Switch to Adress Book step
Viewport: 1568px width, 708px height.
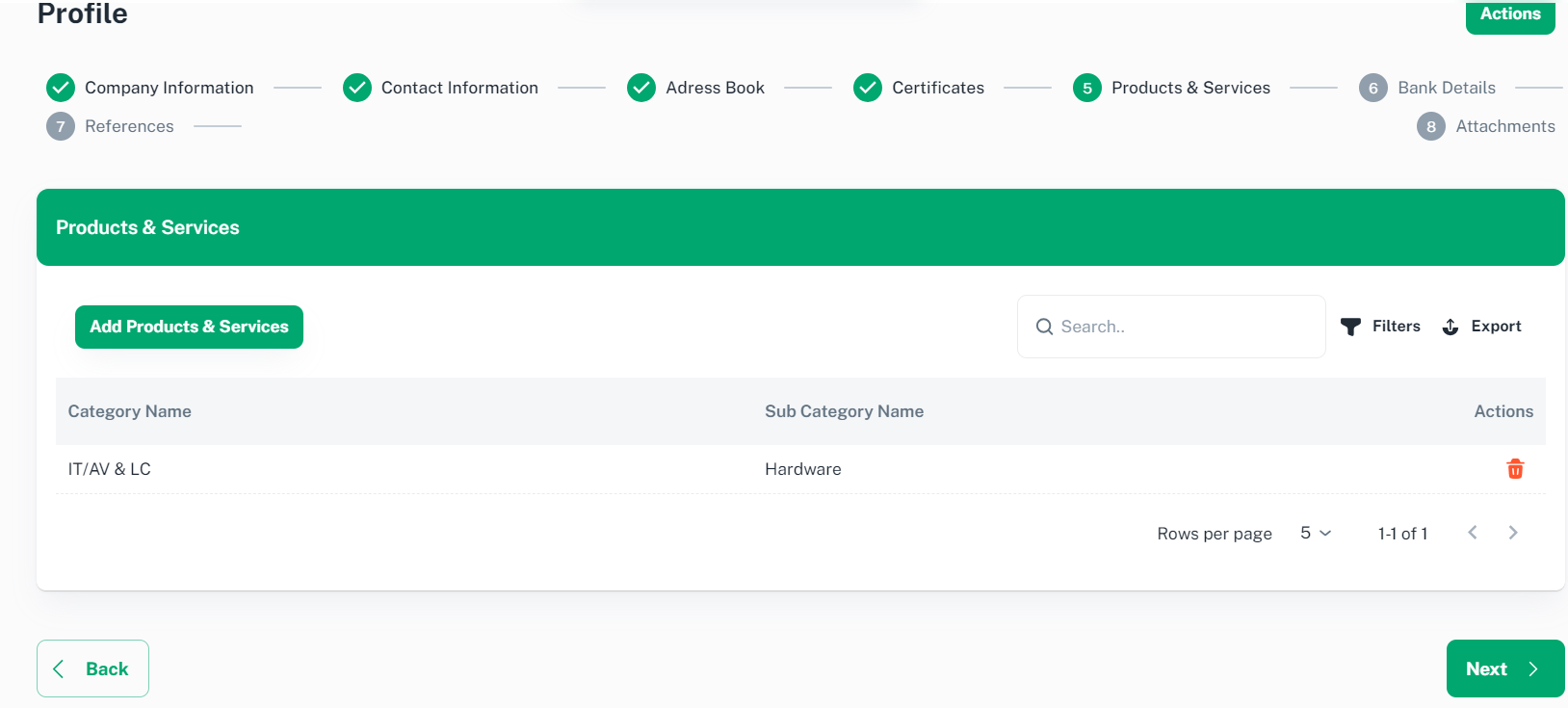(714, 88)
